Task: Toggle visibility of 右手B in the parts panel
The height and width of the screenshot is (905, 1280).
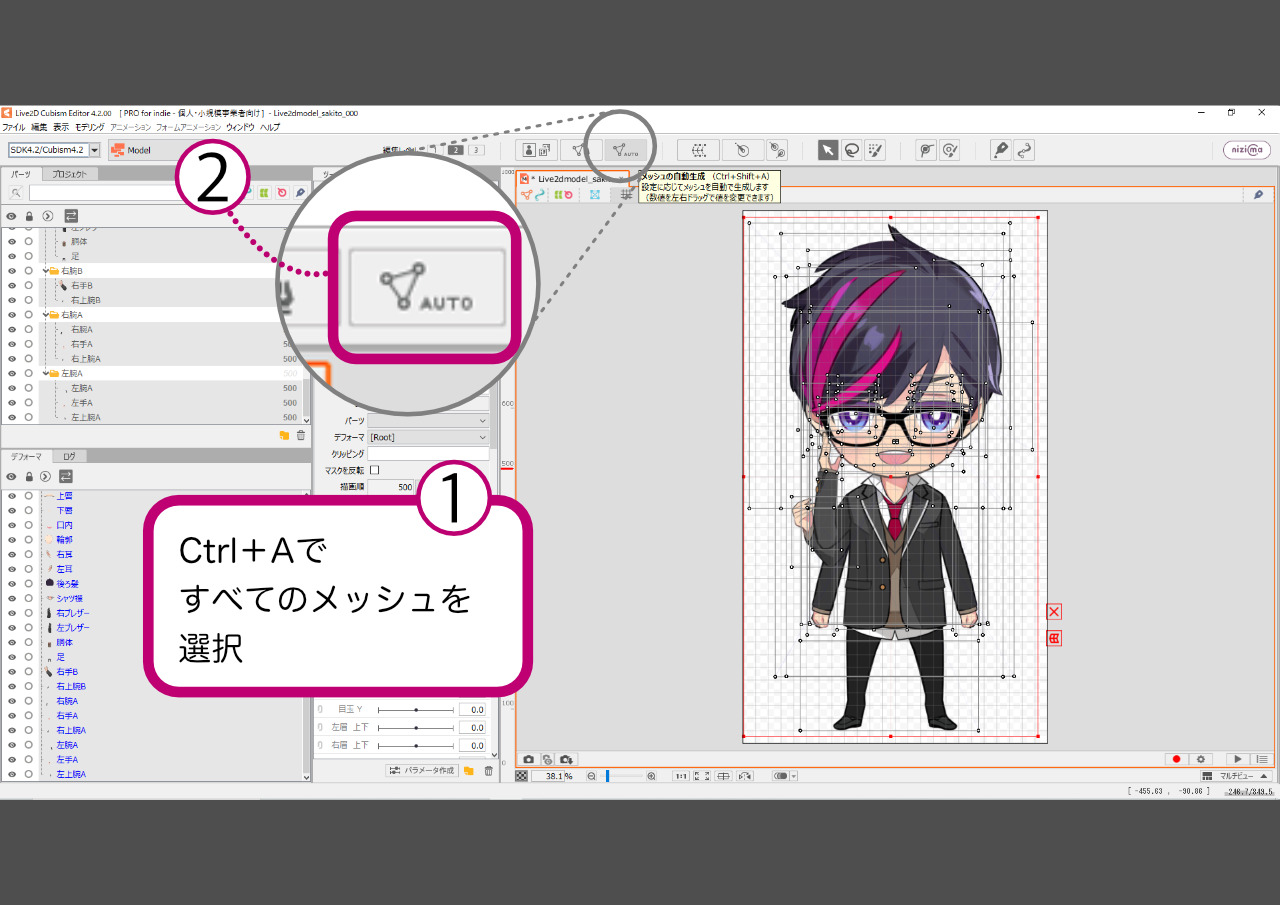Action: (12, 286)
